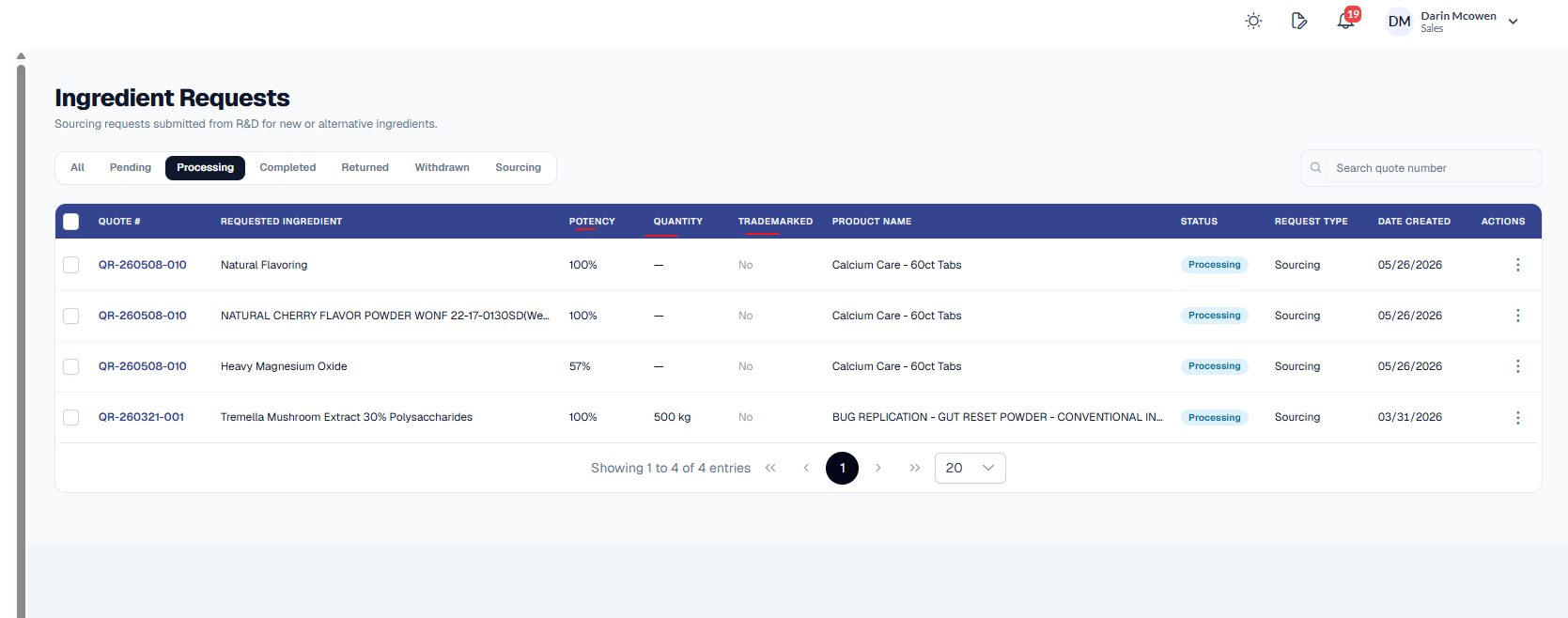Click the QUANTITY column header
Viewport: 1568px width, 618px height.
click(678, 222)
